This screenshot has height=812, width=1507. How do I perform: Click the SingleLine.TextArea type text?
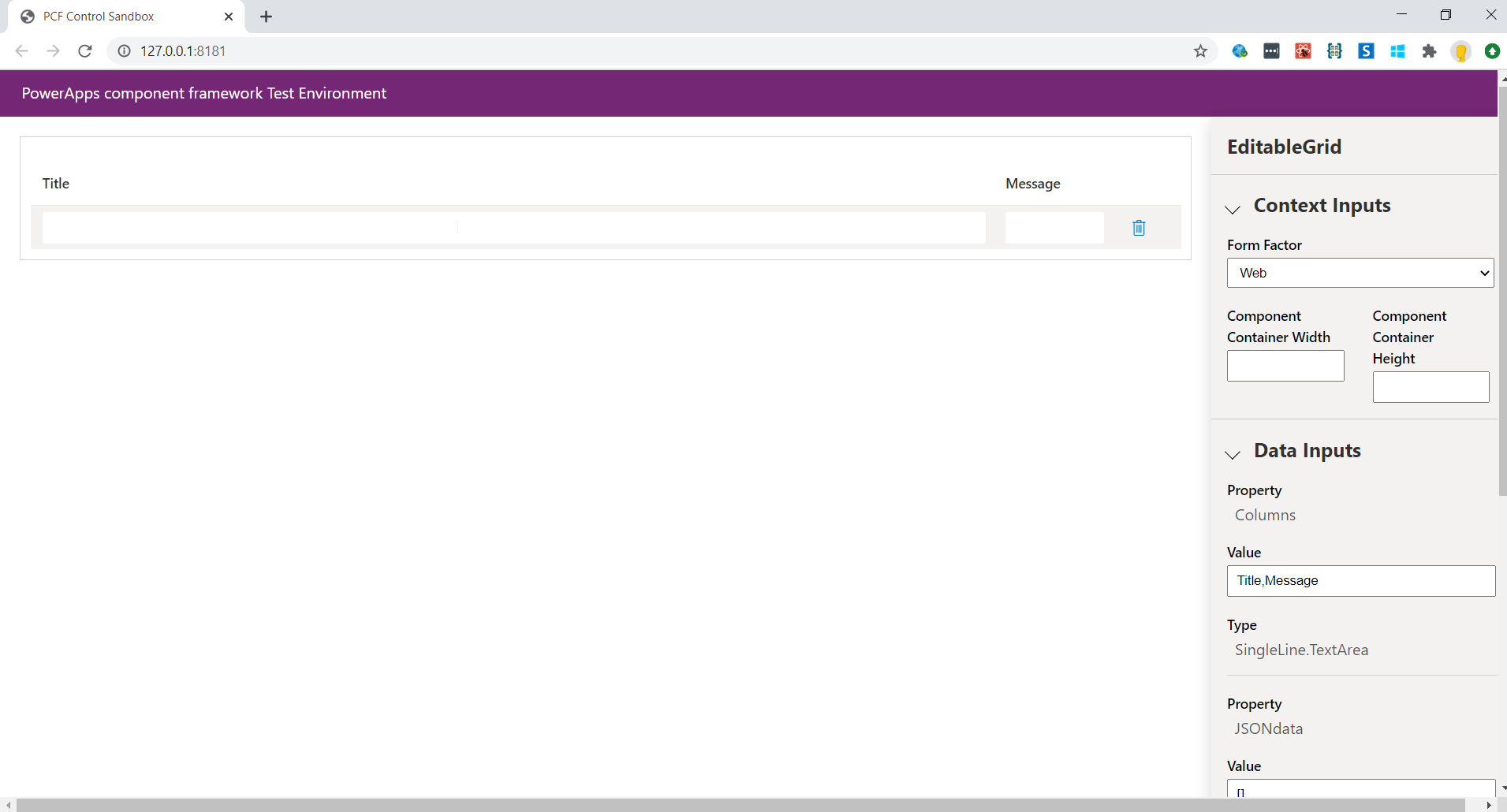pos(1301,650)
